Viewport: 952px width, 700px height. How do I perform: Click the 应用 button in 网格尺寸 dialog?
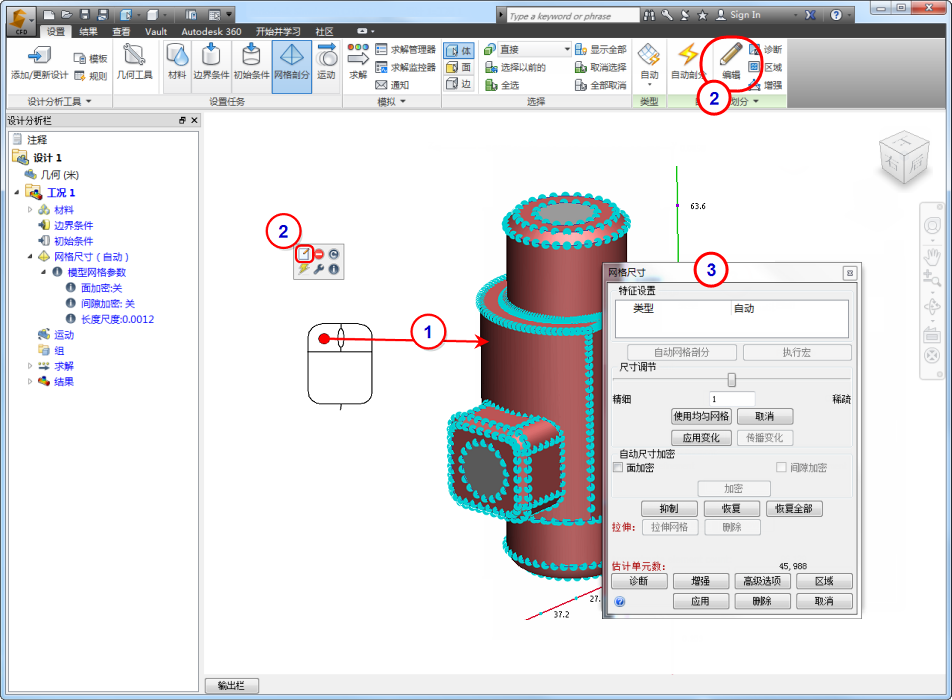point(701,602)
